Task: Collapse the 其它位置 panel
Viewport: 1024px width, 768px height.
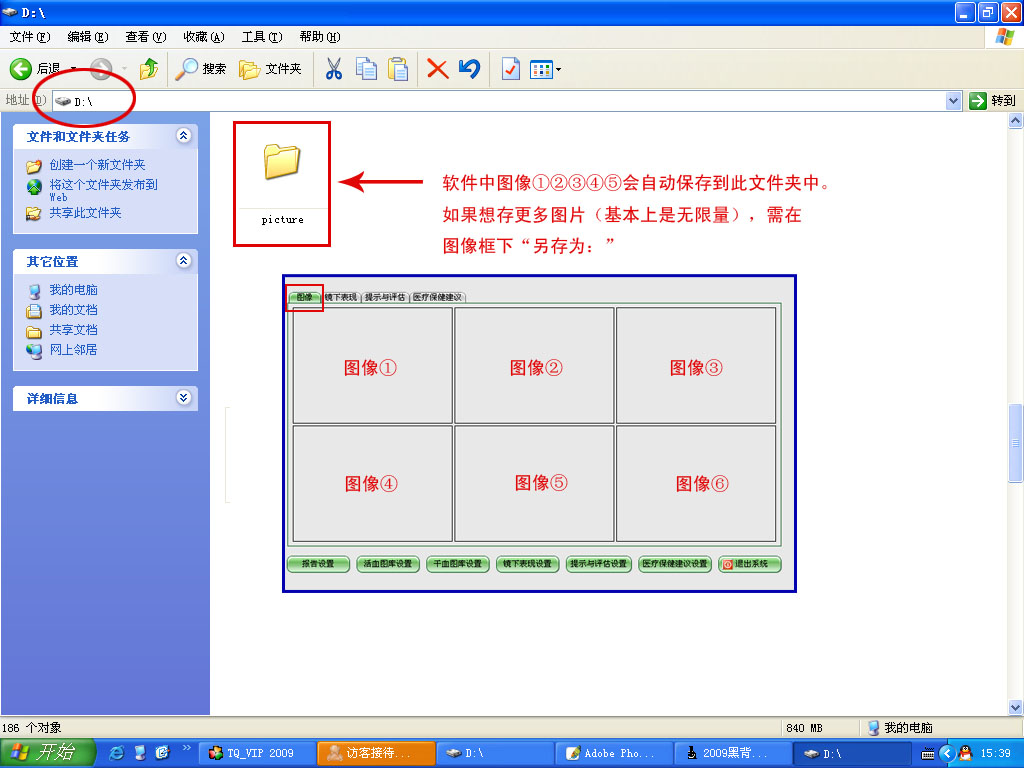Action: [x=183, y=261]
